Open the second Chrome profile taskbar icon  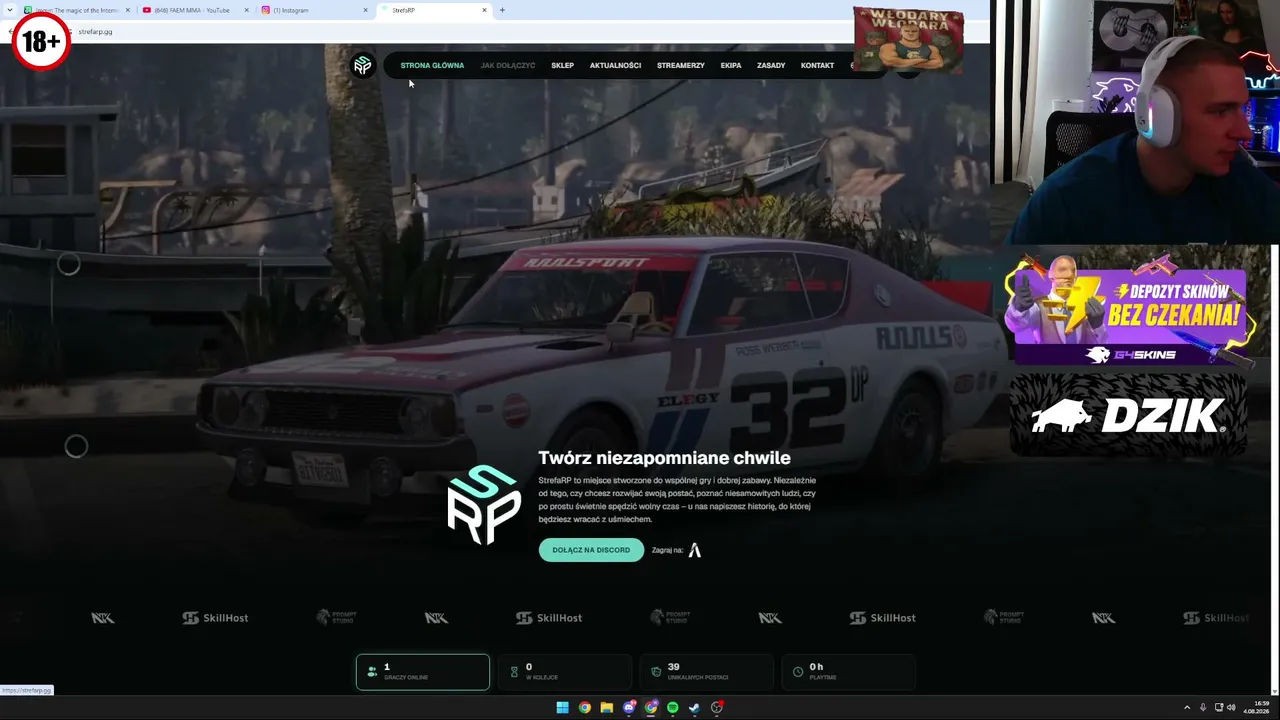coord(651,707)
